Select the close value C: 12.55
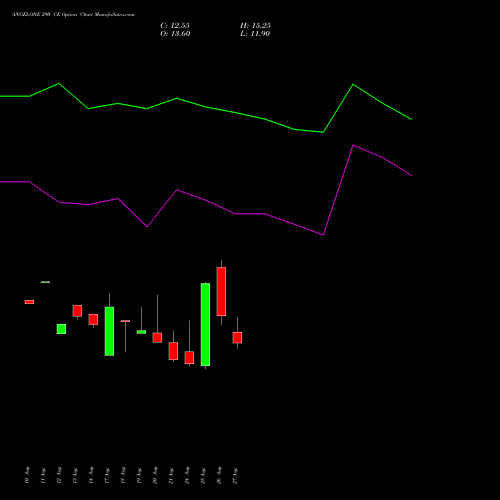The height and width of the screenshot is (500, 500). (x=175, y=26)
